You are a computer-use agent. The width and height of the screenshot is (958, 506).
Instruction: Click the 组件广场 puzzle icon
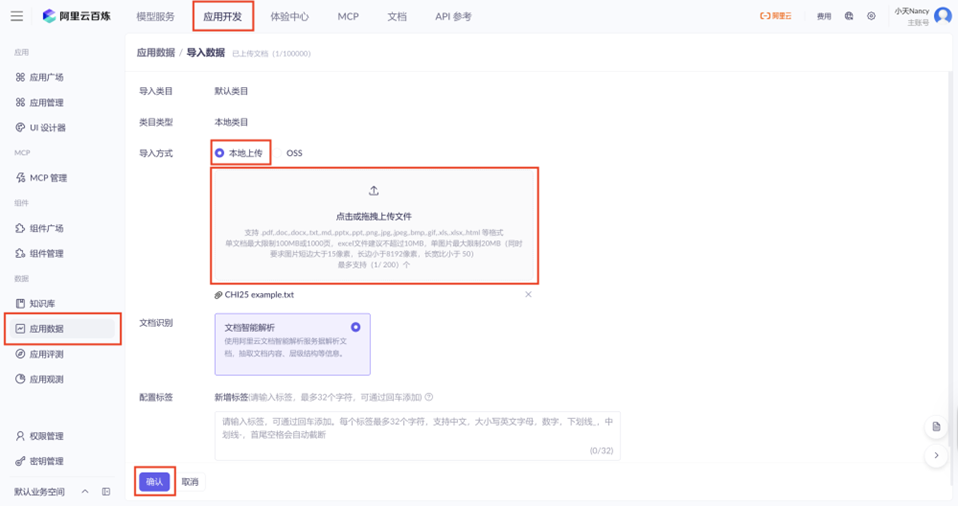pos(20,229)
